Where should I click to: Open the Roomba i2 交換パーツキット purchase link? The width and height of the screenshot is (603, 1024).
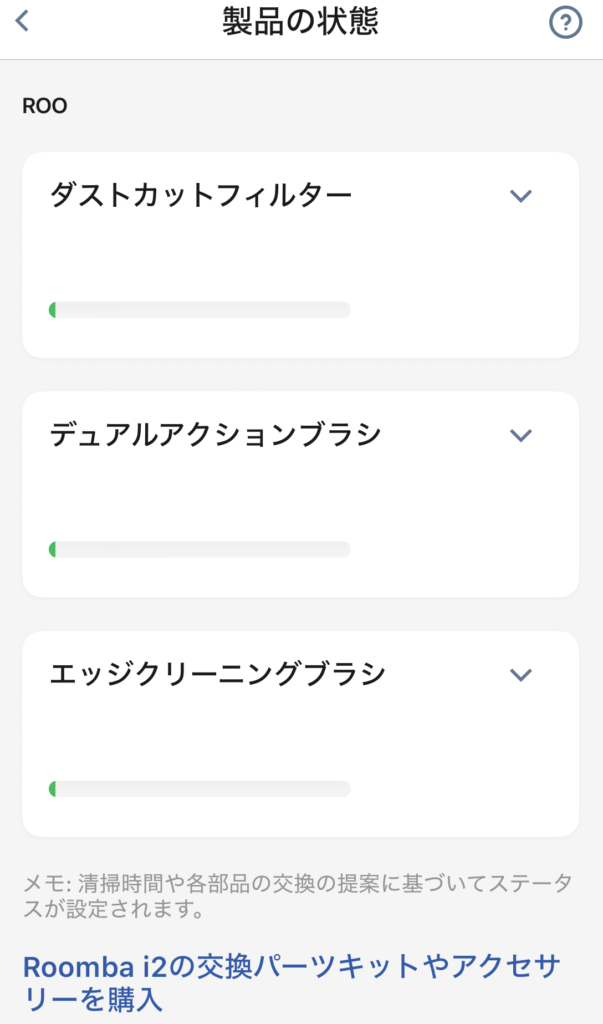click(290, 967)
